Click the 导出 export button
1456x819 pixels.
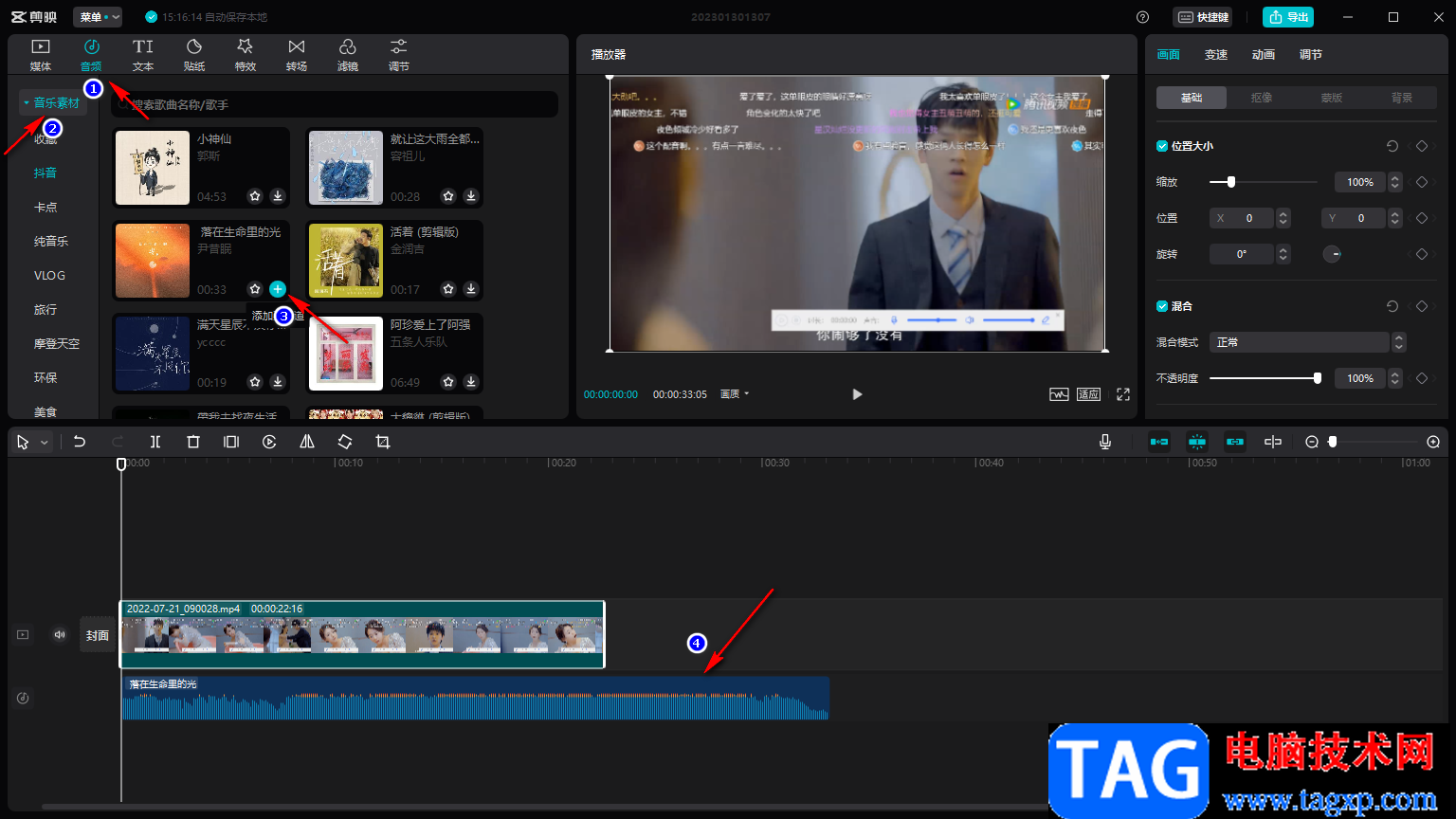(1288, 17)
